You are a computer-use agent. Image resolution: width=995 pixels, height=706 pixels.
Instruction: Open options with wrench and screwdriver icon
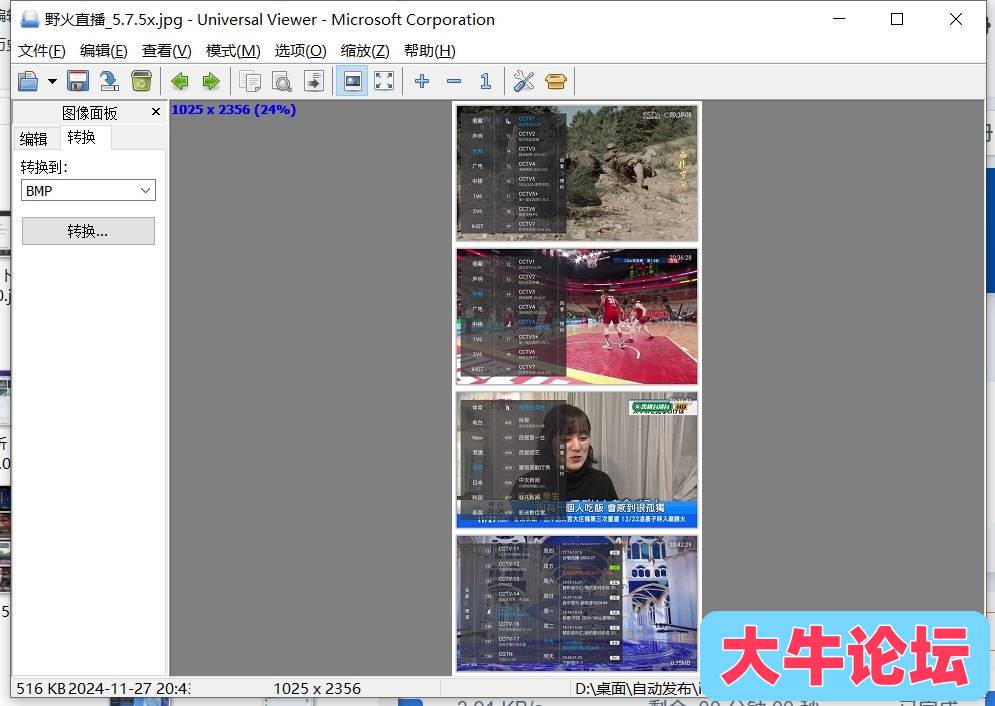pyautogui.click(x=524, y=81)
